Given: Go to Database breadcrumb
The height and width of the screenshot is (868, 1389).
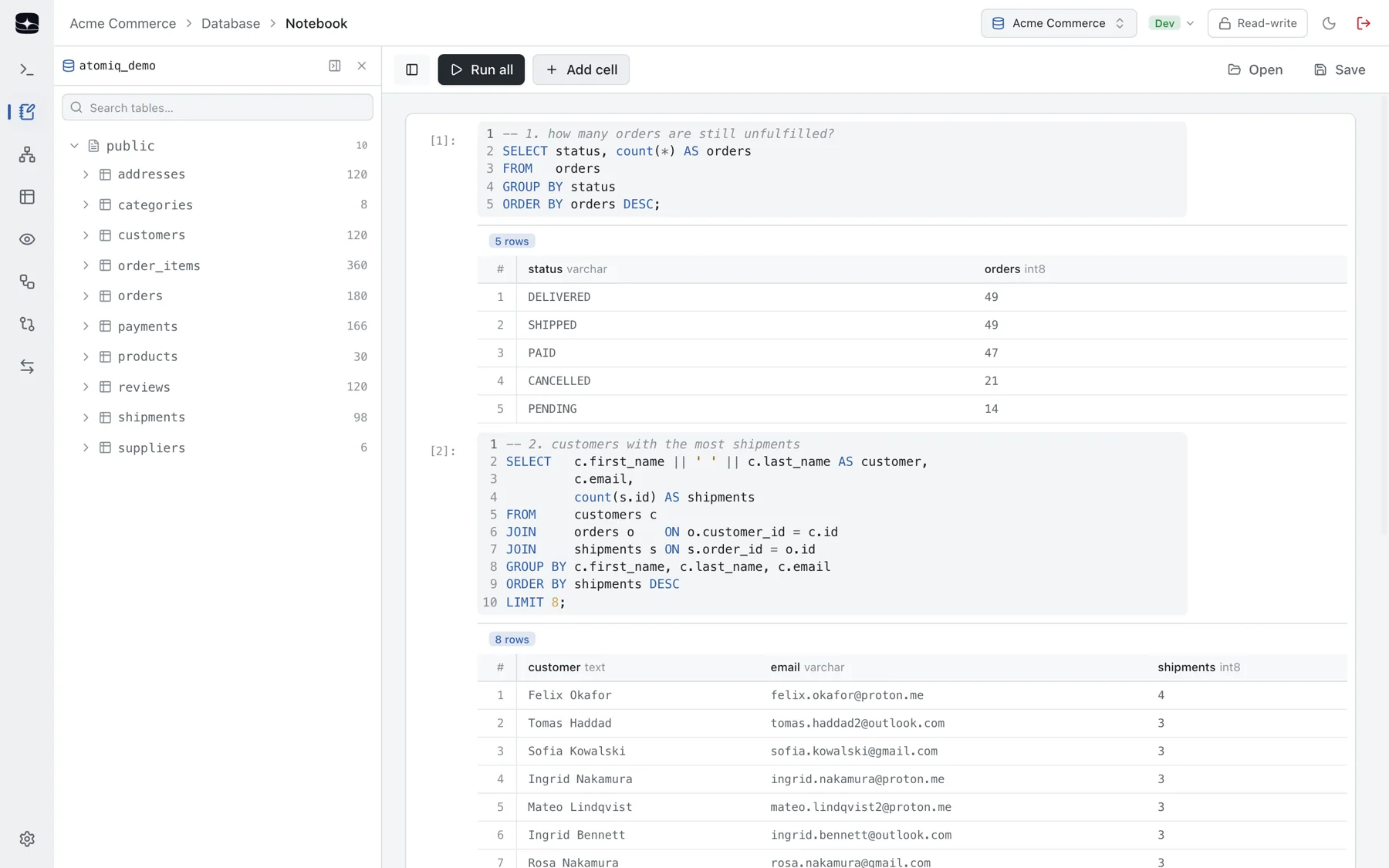Looking at the screenshot, I should [x=231, y=23].
